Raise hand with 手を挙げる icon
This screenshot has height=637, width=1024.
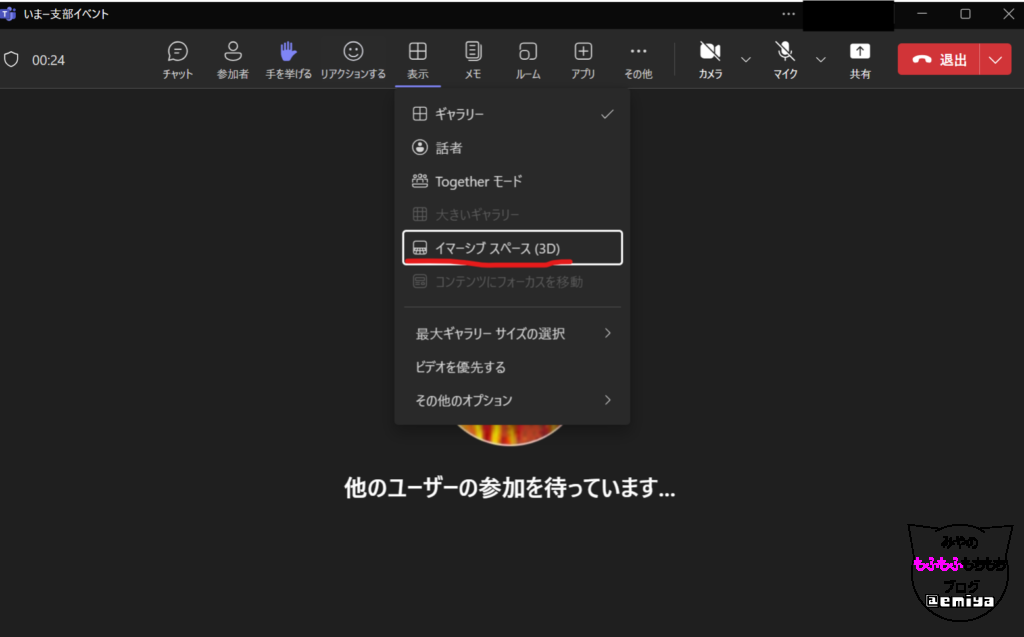tap(288, 59)
